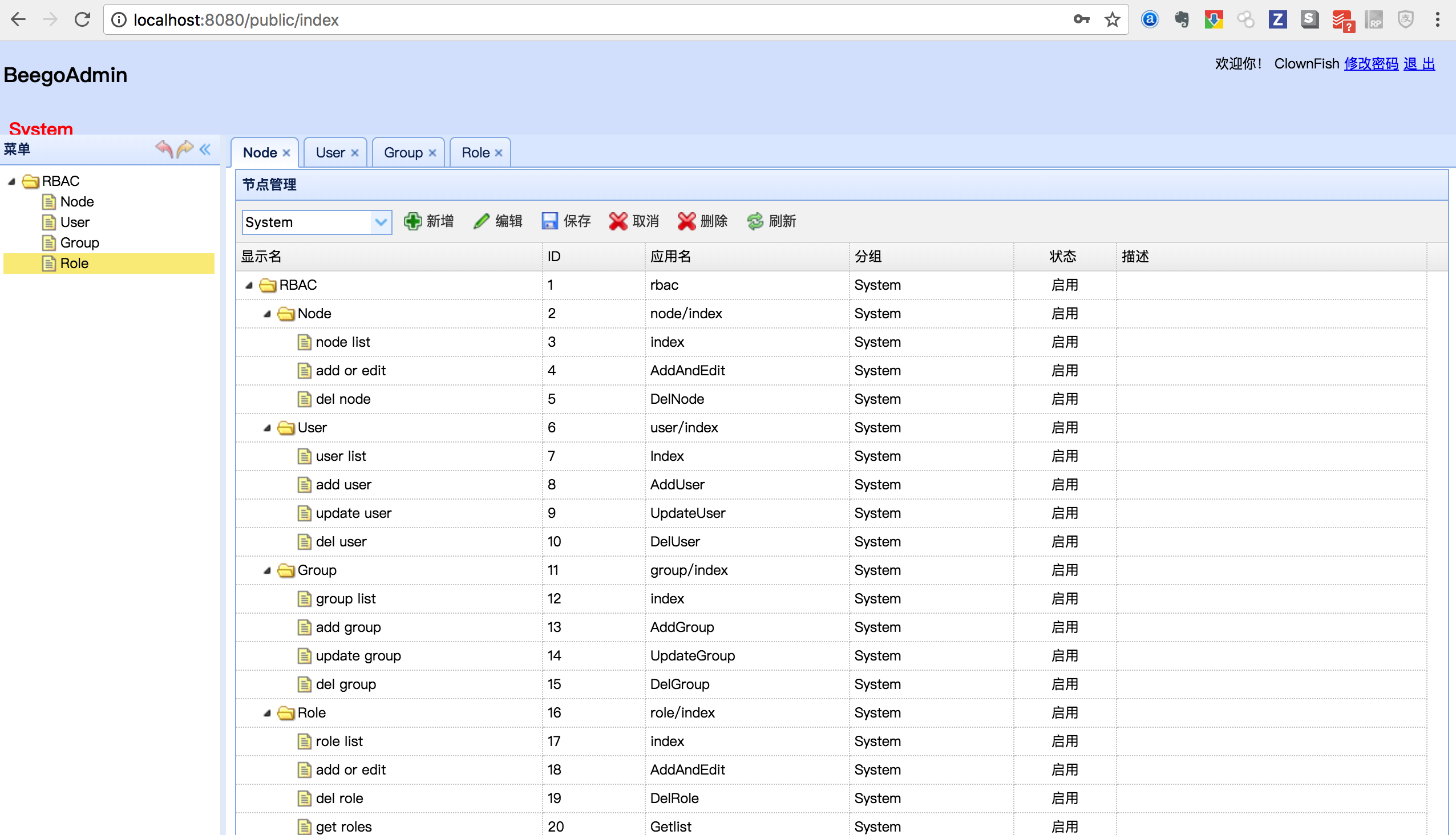Collapse the menu panel with the double-chevron icon
Image resolution: width=1456 pixels, height=835 pixels.
[205, 149]
